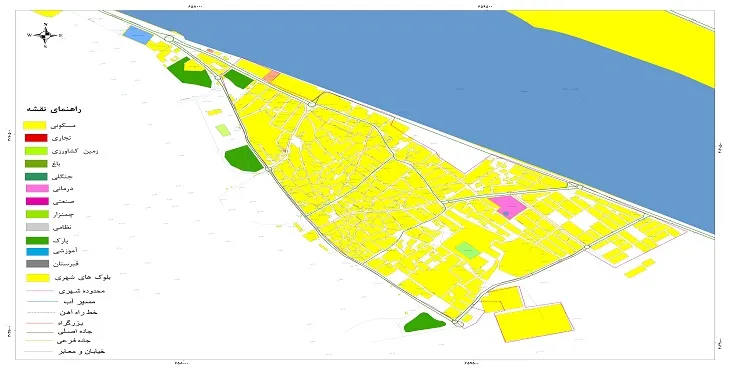Click the محدوده شهری legend label
The image size is (730, 370).
pos(81,291)
